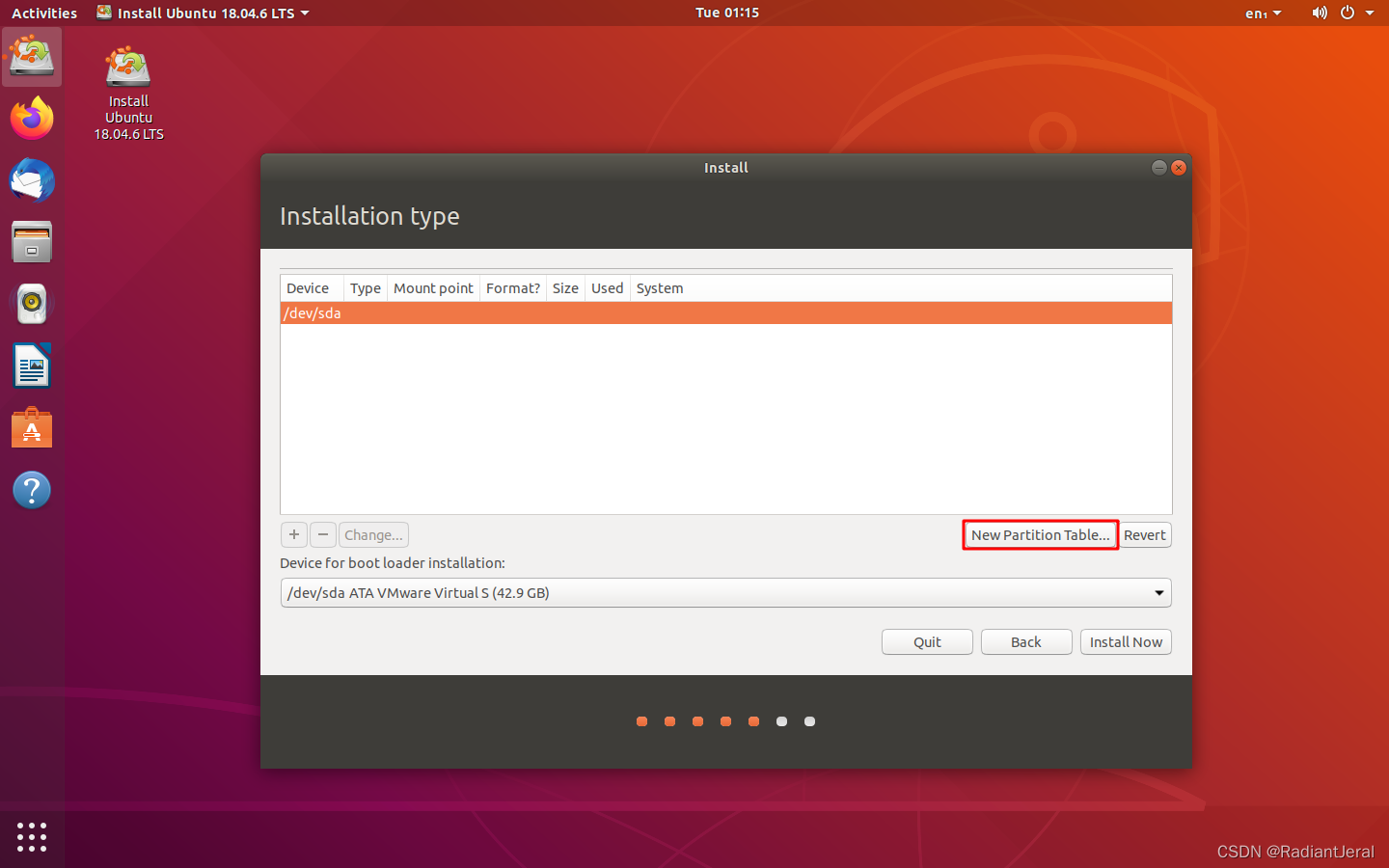The image size is (1389, 868).
Task: Open Activities overview
Action: (x=44, y=13)
